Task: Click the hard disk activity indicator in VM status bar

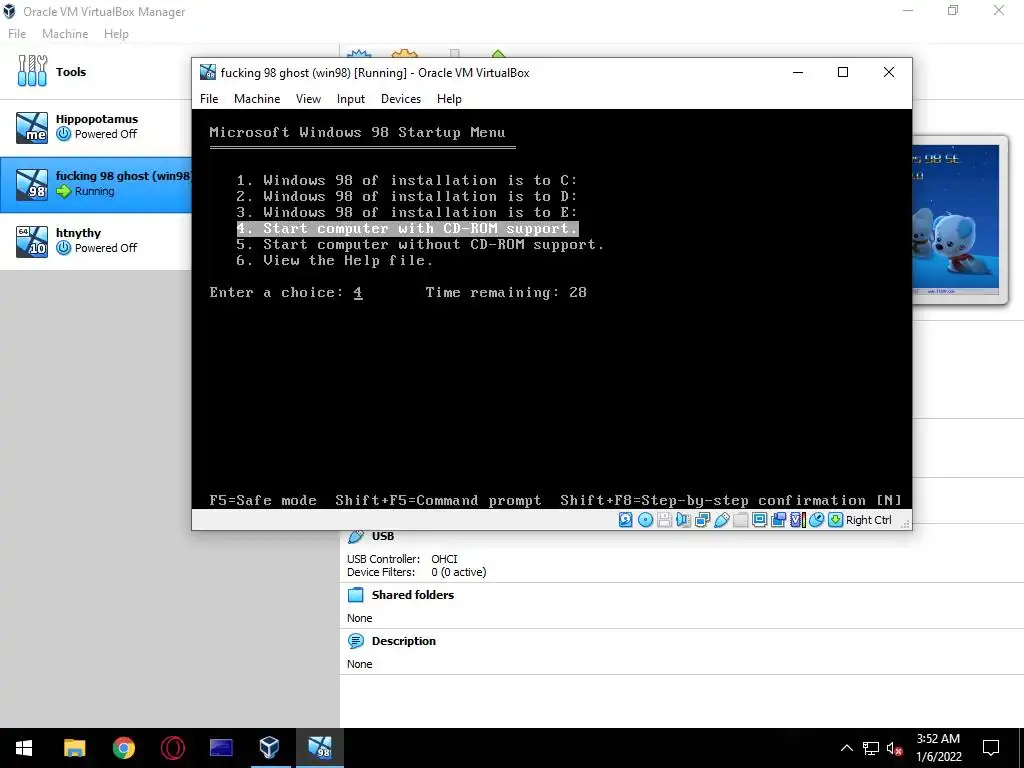Action: pos(626,520)
